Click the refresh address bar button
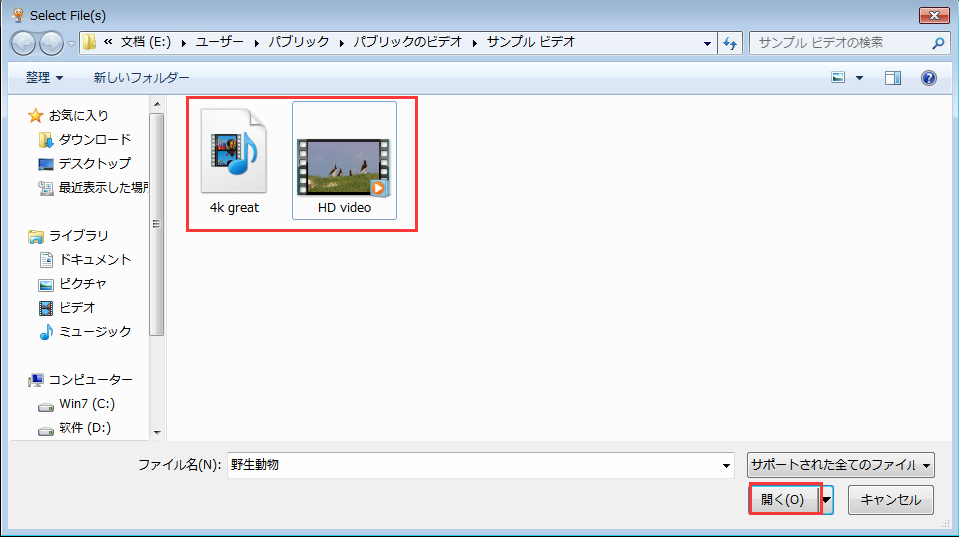959x537 pixels. click(730, 43)
